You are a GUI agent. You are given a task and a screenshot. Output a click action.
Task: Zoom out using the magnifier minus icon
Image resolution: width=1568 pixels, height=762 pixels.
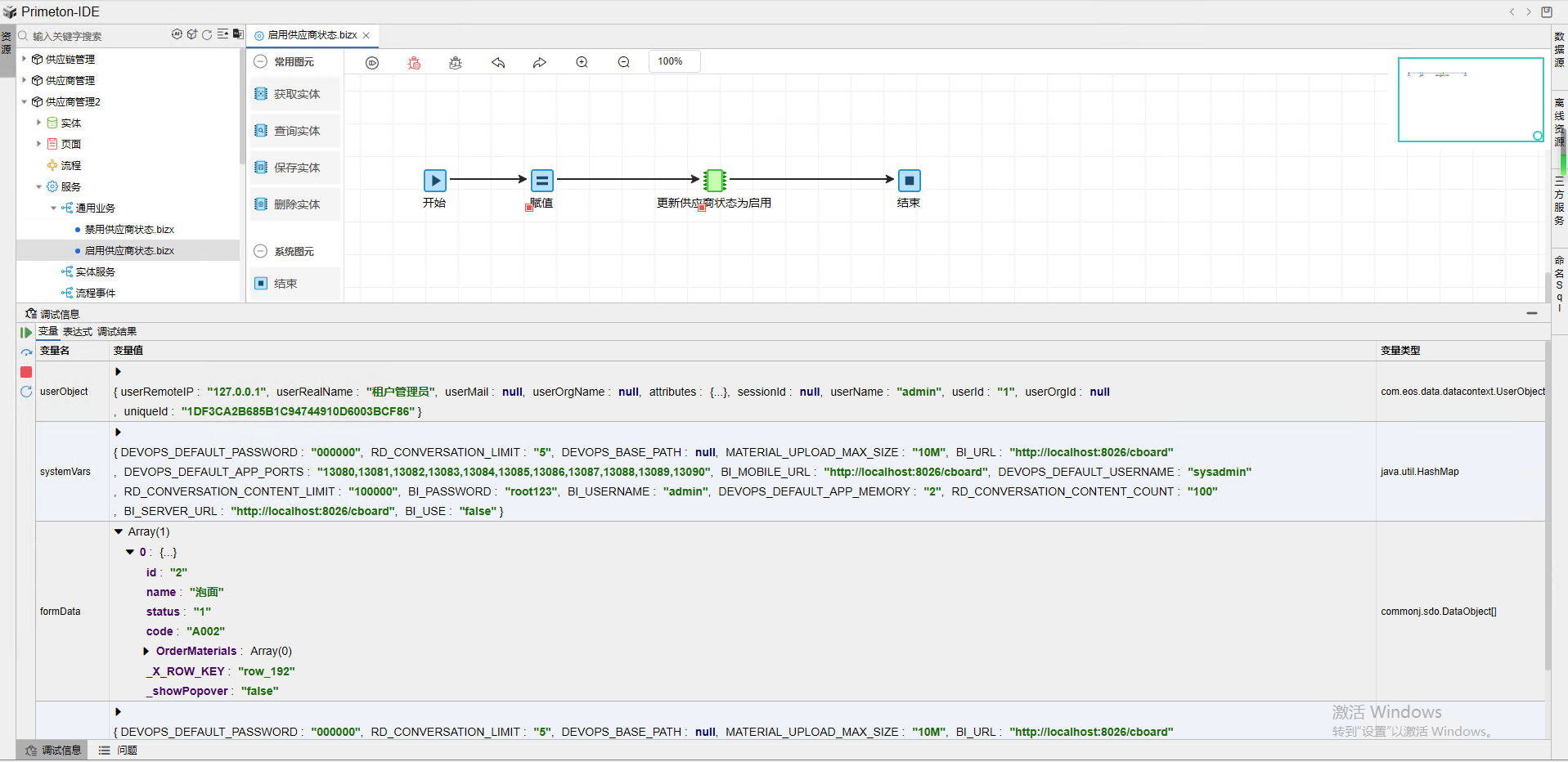pos(623,63)
